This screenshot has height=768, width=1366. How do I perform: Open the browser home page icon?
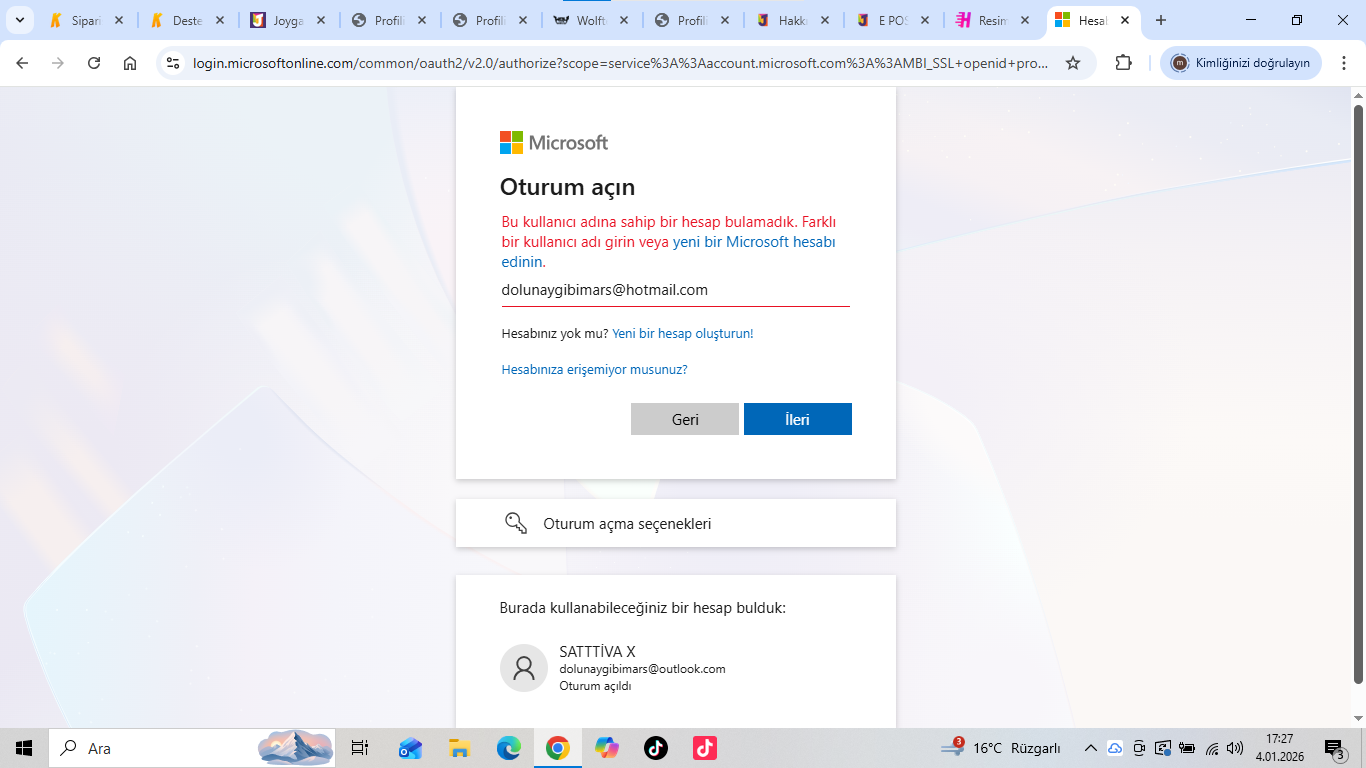(130, 63)
